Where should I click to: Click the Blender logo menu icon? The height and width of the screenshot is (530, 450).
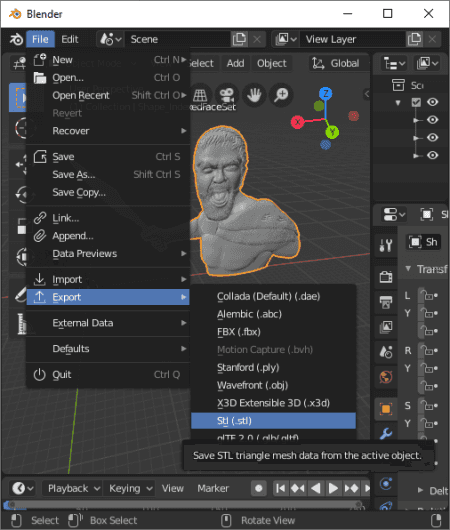tap(16, 40)
